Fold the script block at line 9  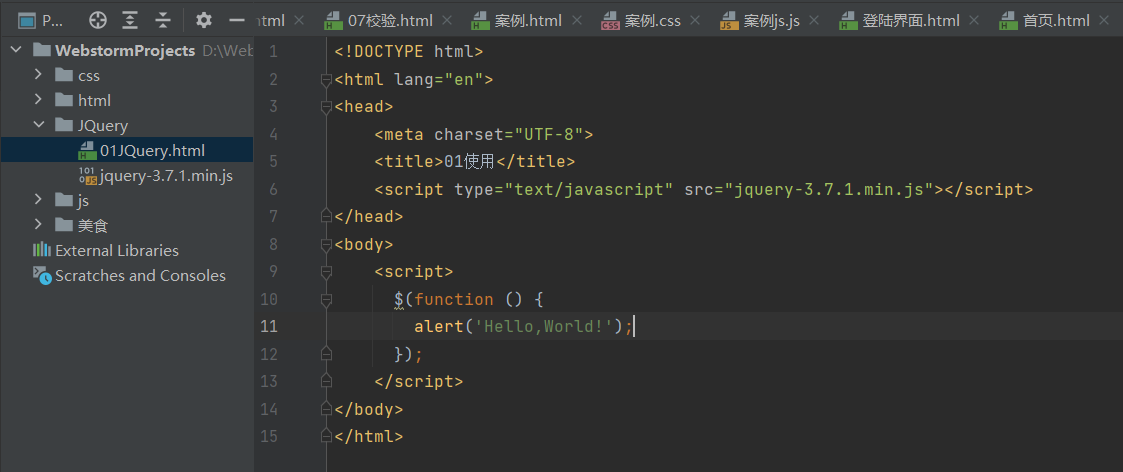click(x=327, y=272)
